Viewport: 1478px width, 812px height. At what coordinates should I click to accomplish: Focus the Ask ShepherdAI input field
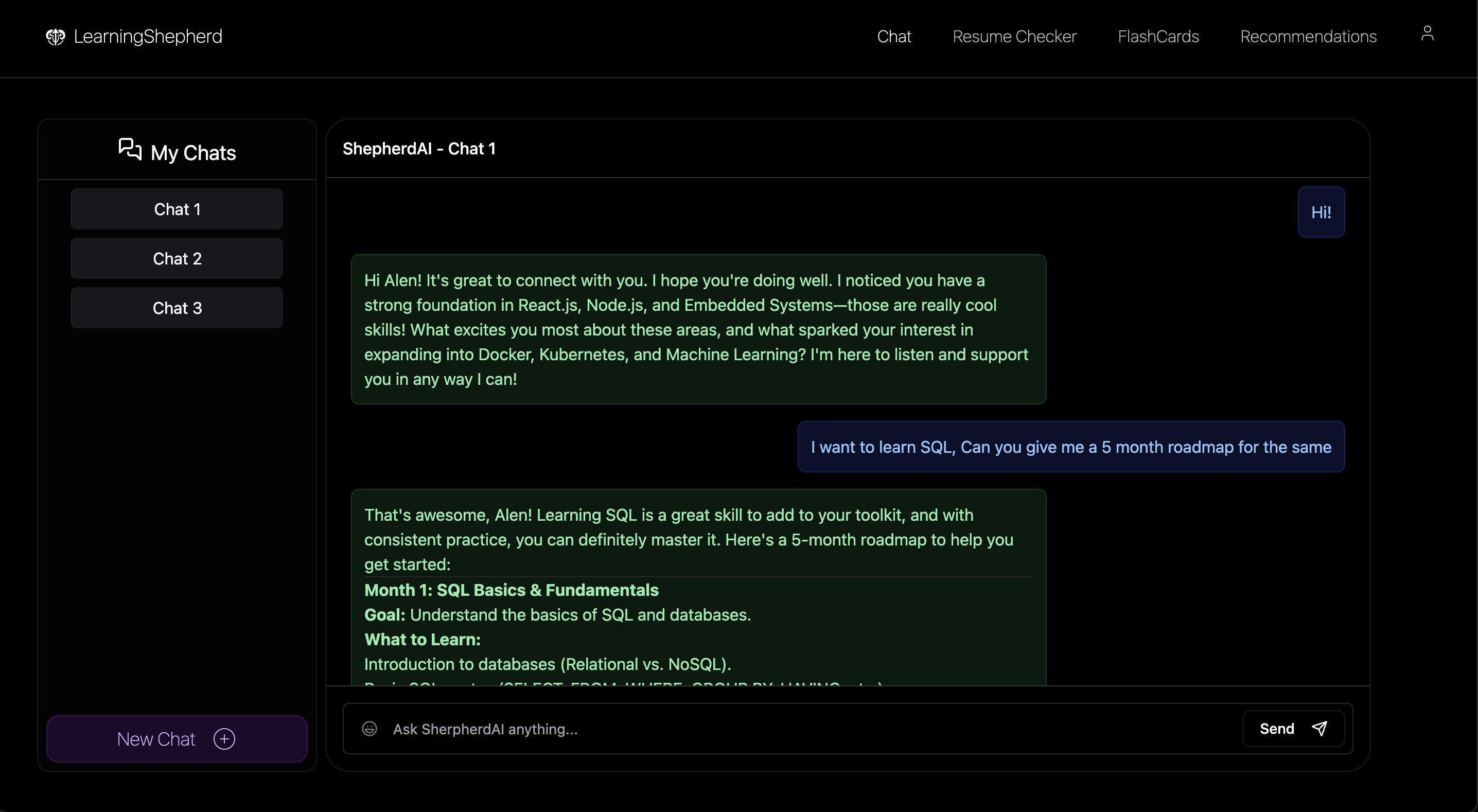pos(803,729)
